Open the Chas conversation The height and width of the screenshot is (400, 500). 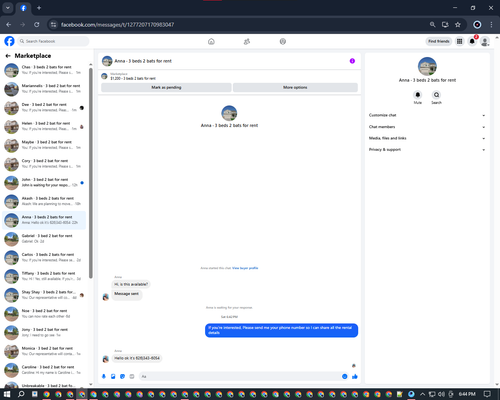point(44,70)
